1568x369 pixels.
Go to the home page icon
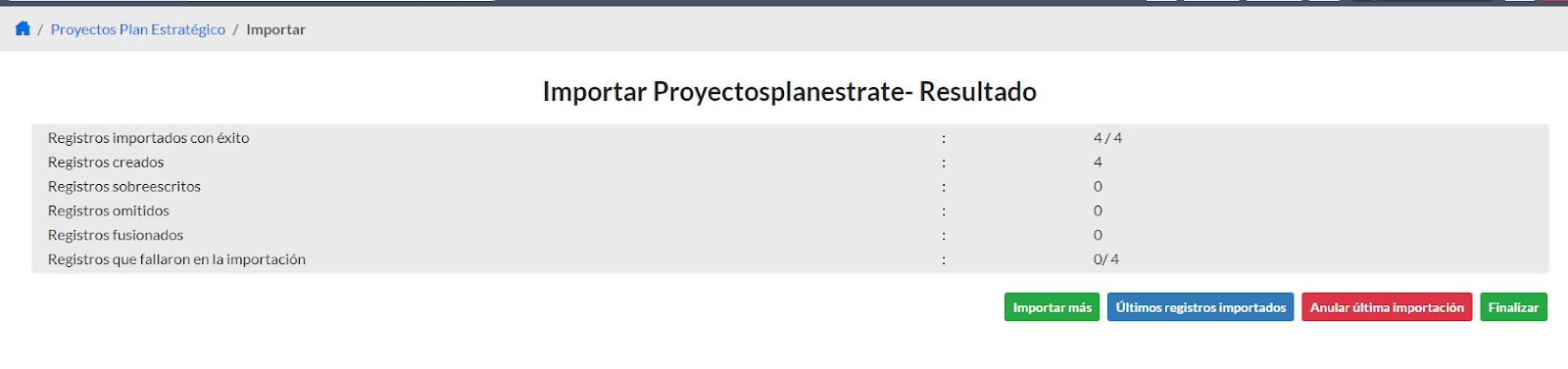(x=23, y=28)
